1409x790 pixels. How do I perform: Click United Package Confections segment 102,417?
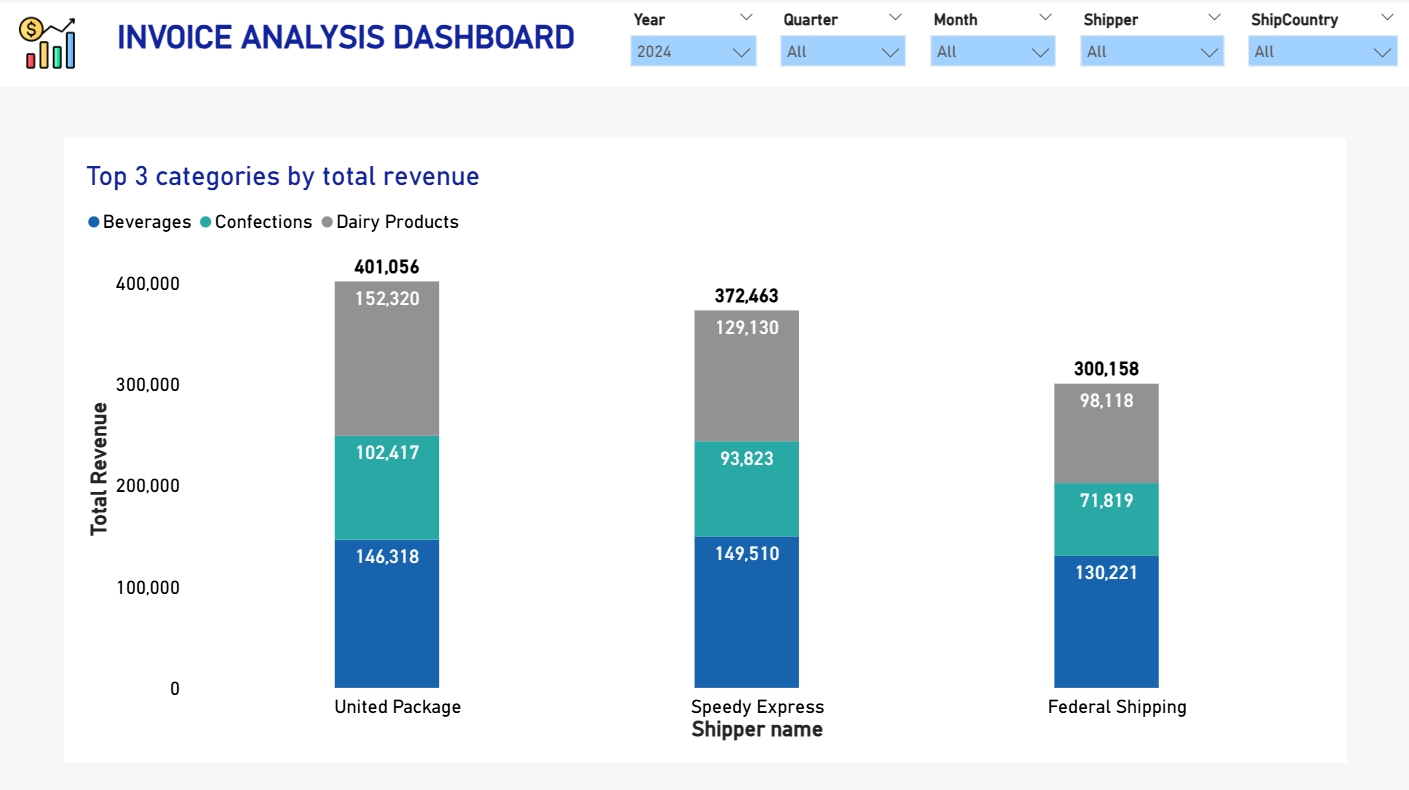(387, 488)
